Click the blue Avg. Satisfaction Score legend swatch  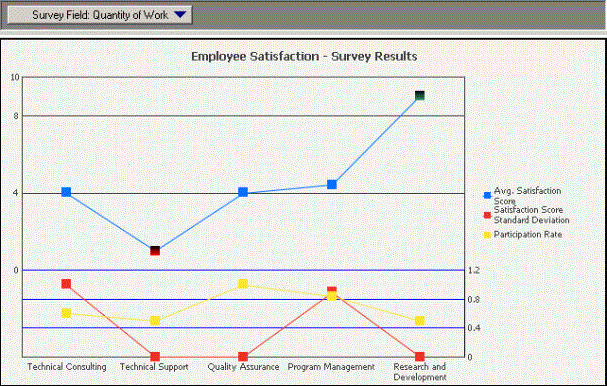coord(487,195)
